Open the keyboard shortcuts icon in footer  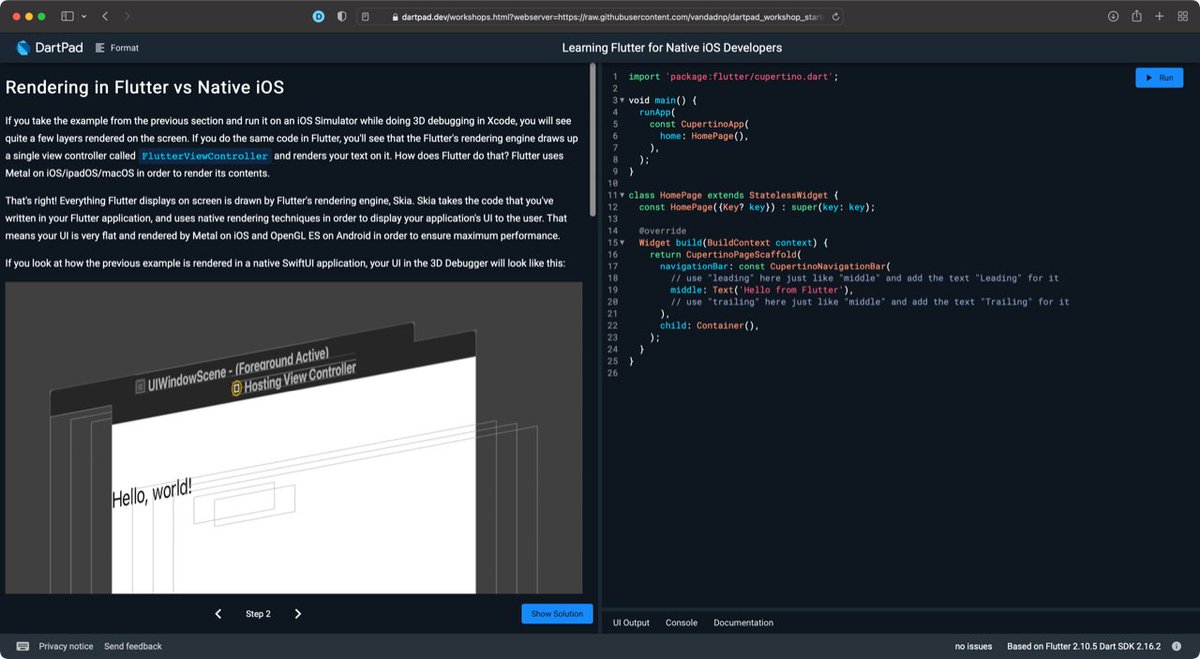click(x=23, y=646)
